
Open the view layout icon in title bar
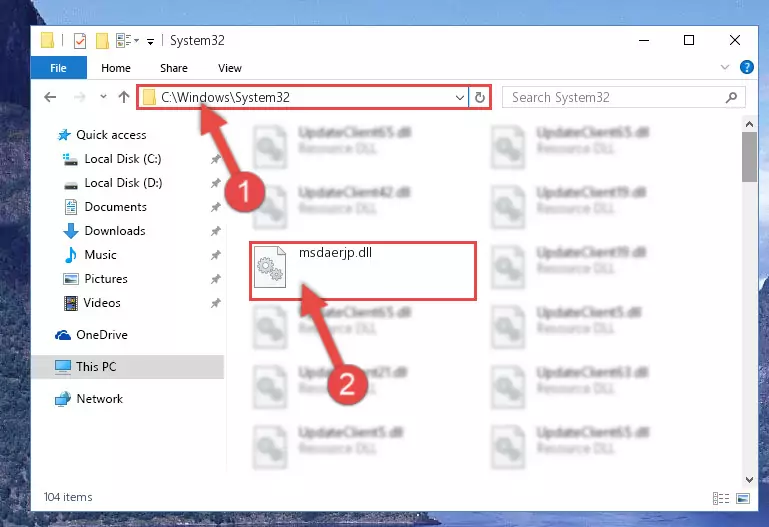(x=124, y=40)
